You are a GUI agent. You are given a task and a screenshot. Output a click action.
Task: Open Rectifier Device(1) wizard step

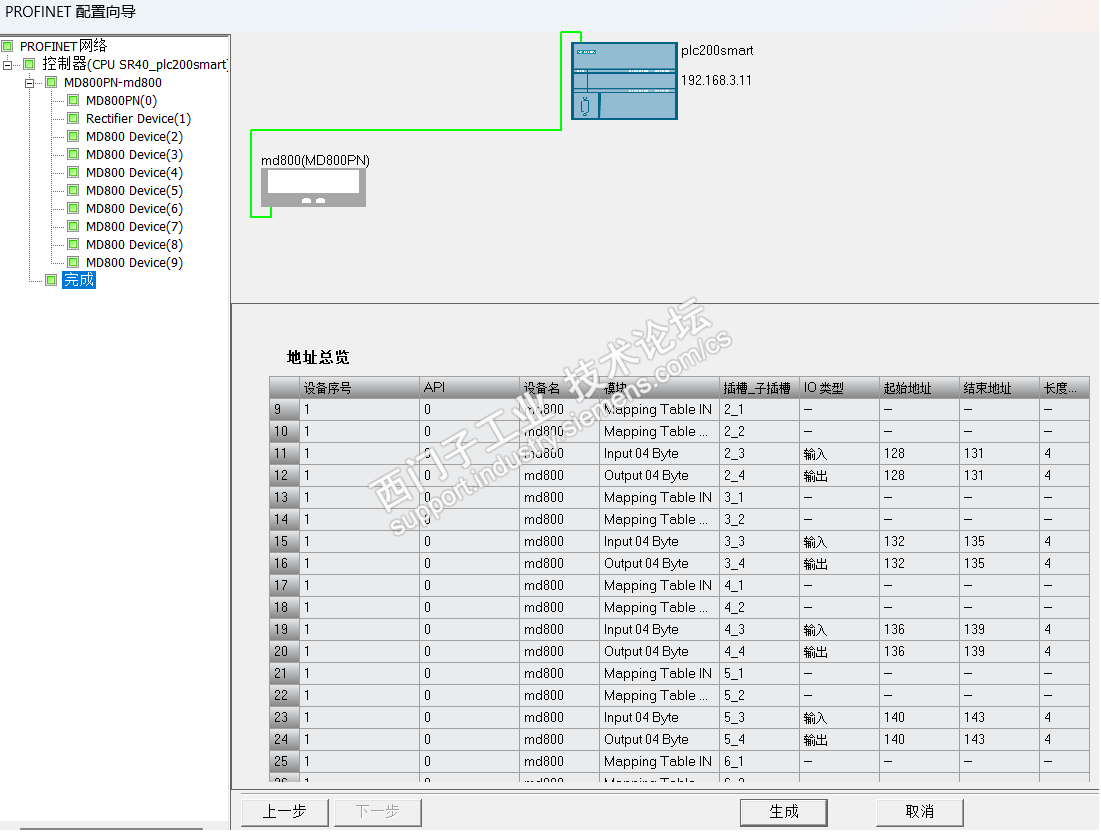[138, 119]
